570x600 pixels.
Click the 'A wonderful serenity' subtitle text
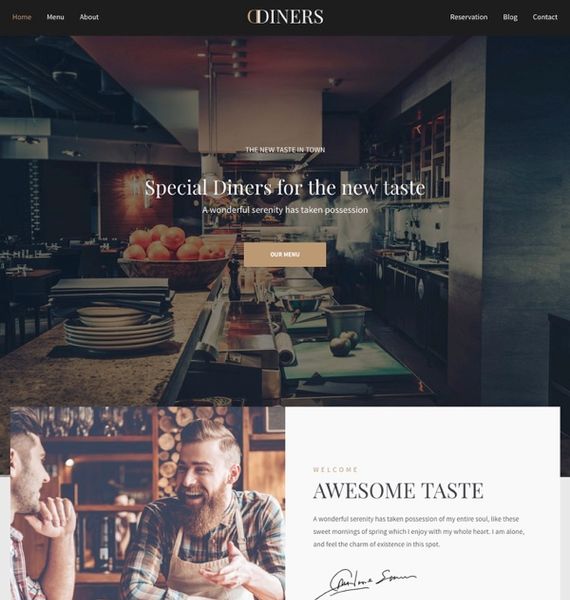pos(285,210)
